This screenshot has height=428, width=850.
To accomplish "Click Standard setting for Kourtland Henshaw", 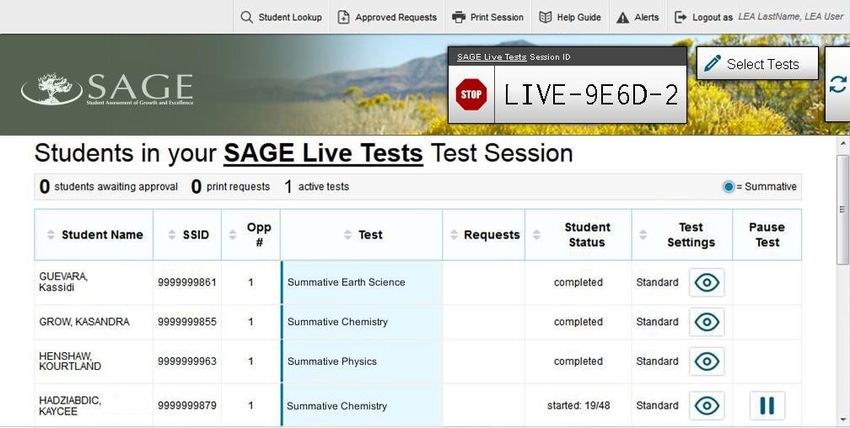I will (657, 361).
